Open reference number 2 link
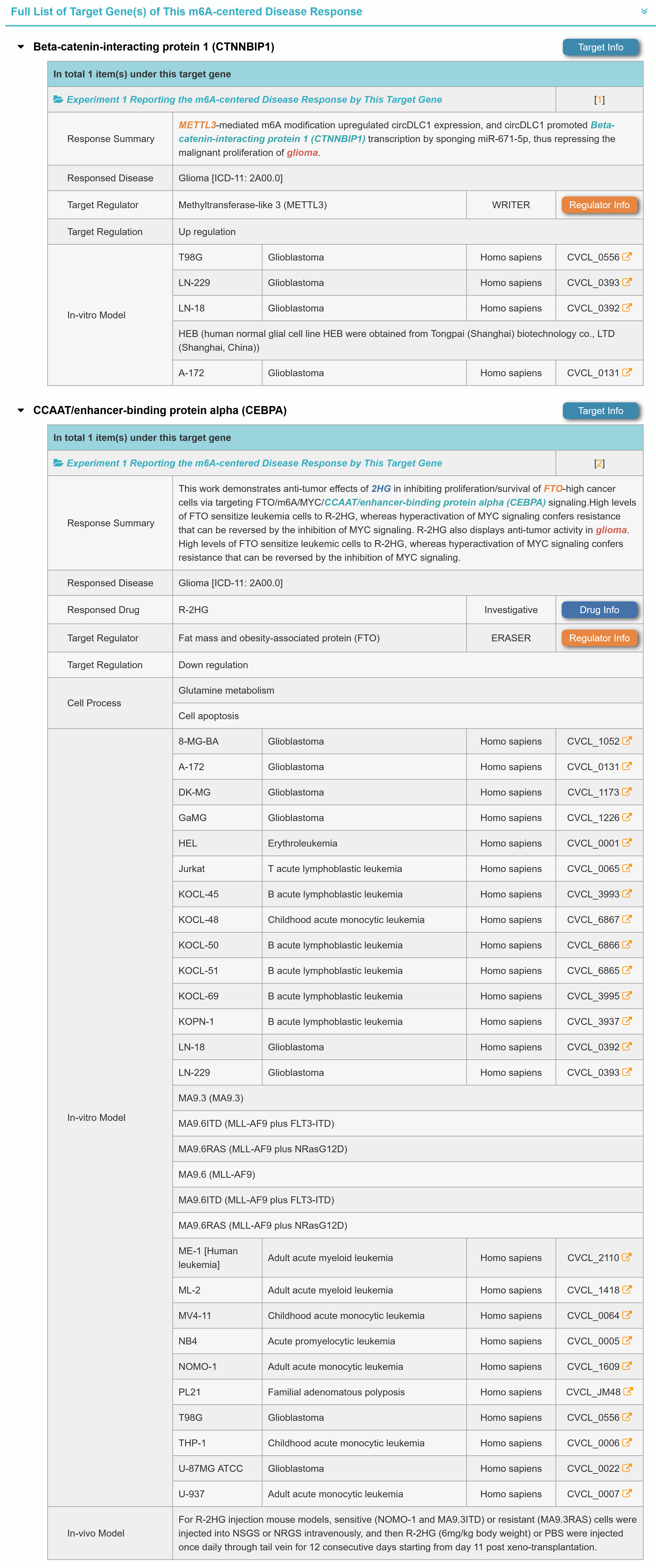This screenshot has width=656, height=1568. coord(599,463)
